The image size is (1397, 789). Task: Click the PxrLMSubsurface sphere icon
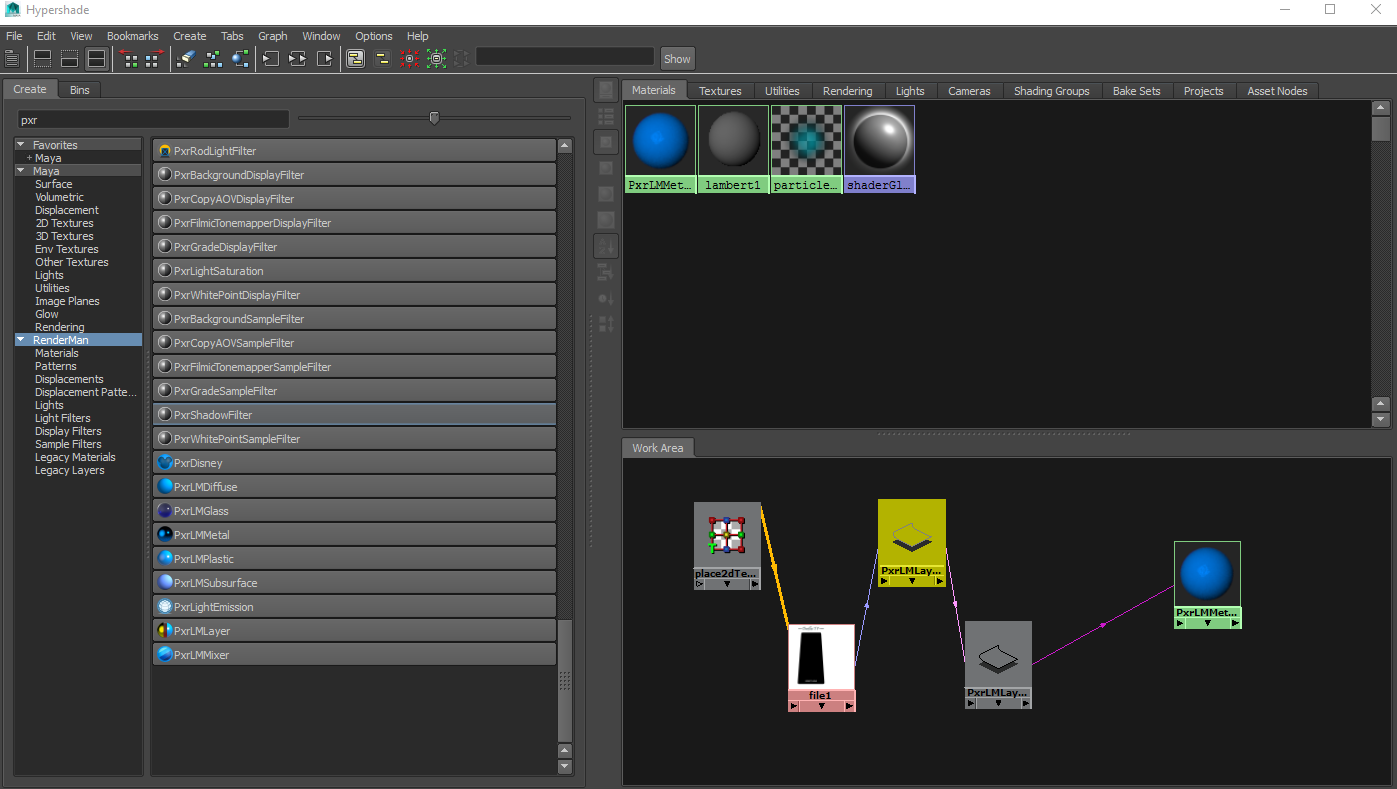[165, 583]
